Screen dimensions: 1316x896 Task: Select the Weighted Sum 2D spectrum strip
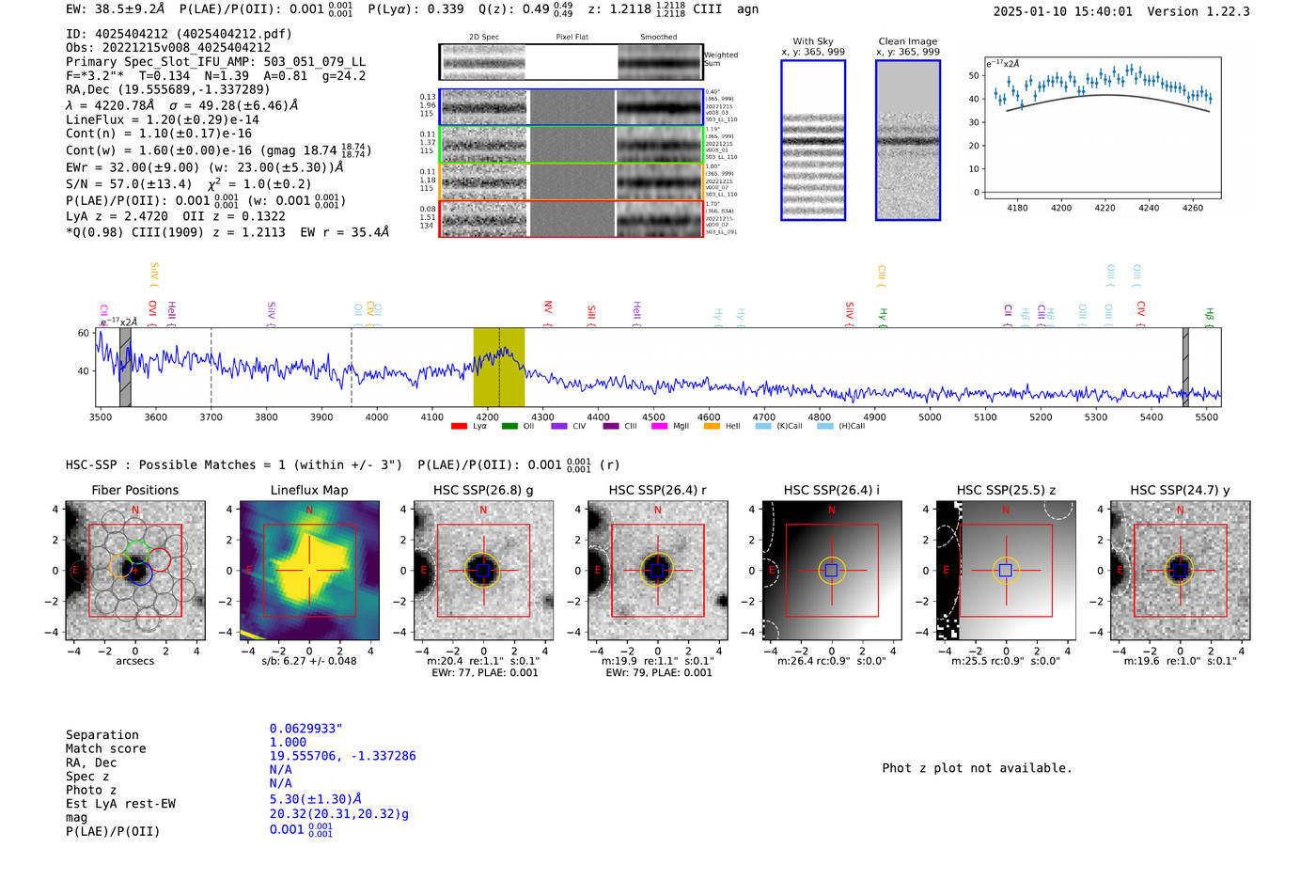[x=572, y=62]
